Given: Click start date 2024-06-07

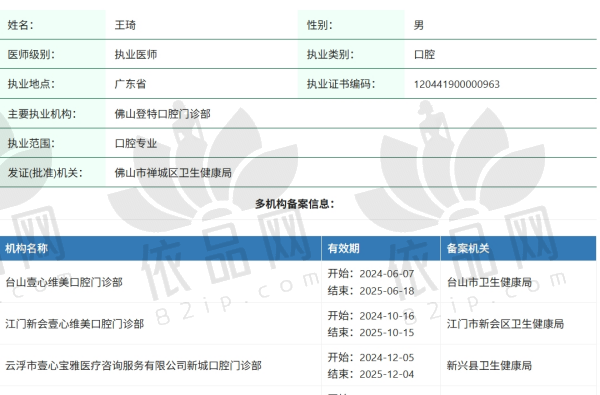Looking at the screenshot, I should (x=386, y=274).
